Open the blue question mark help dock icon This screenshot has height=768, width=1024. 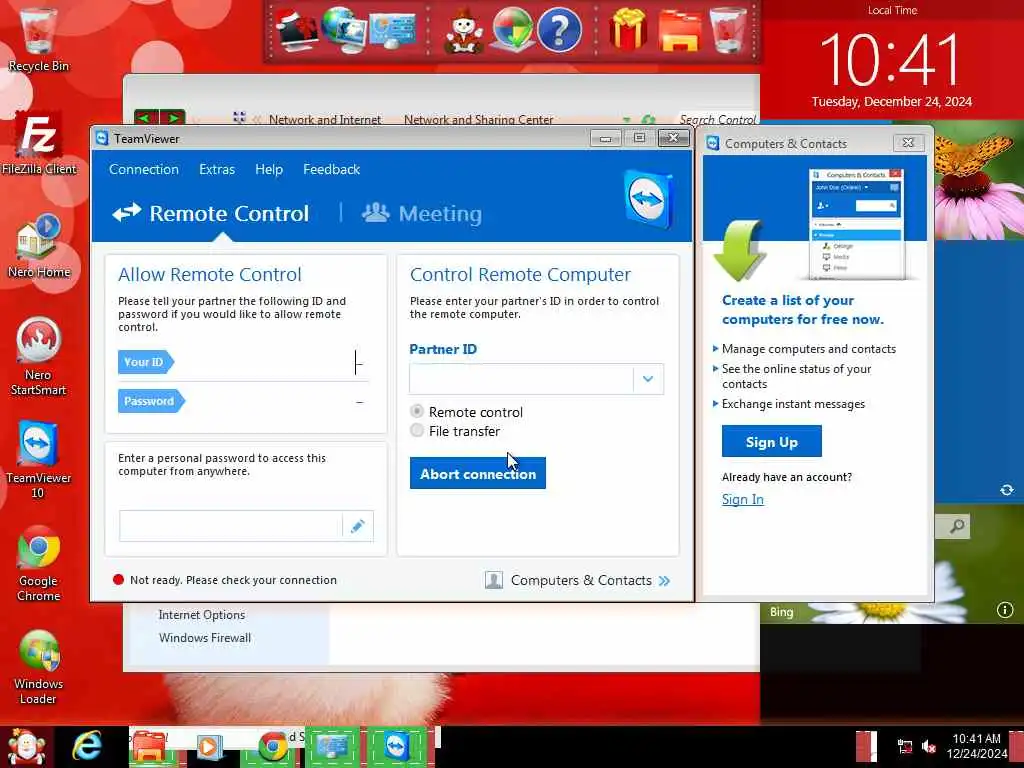tap(559, 30)
